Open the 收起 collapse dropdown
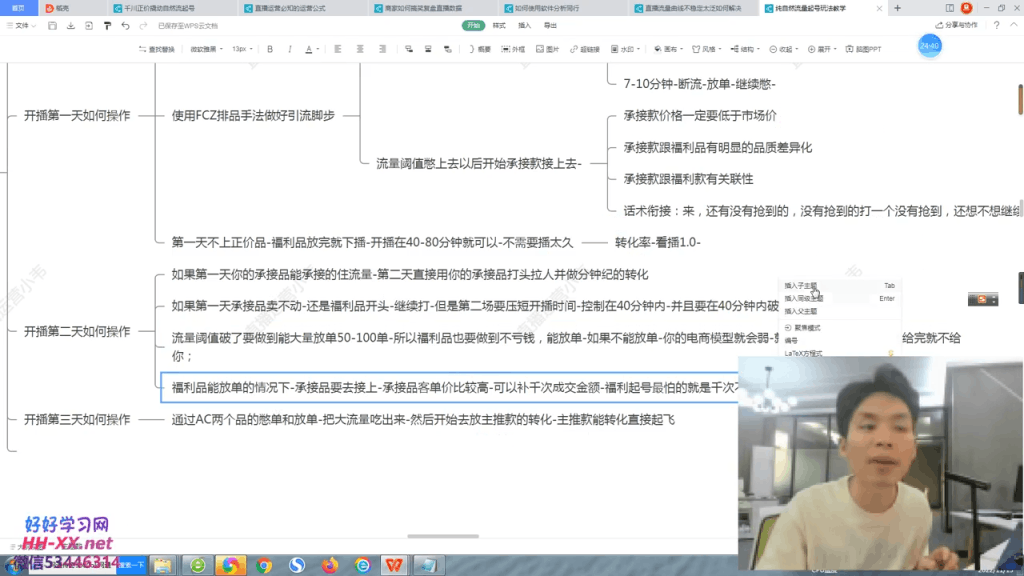This screenshot has height=576, width=1024. point(784,49)
